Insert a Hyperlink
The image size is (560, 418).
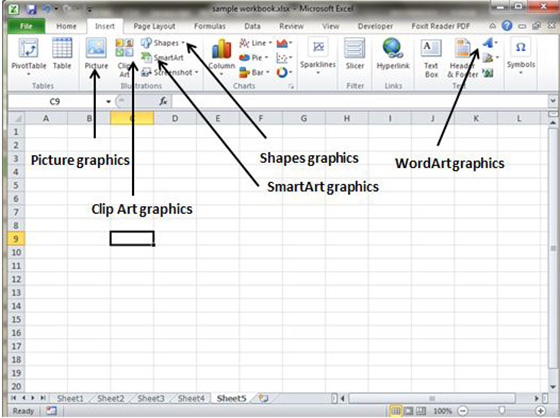[x=393, y=54]
